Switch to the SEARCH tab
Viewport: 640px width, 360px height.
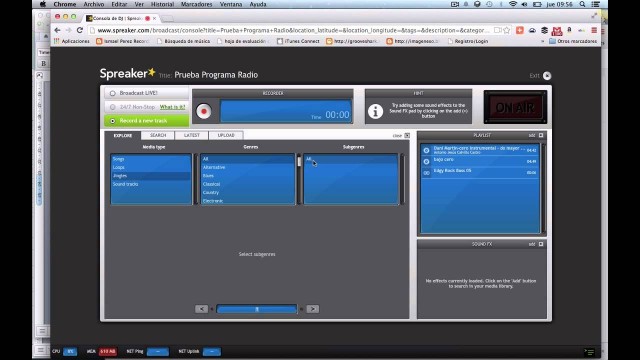[158, 135]
